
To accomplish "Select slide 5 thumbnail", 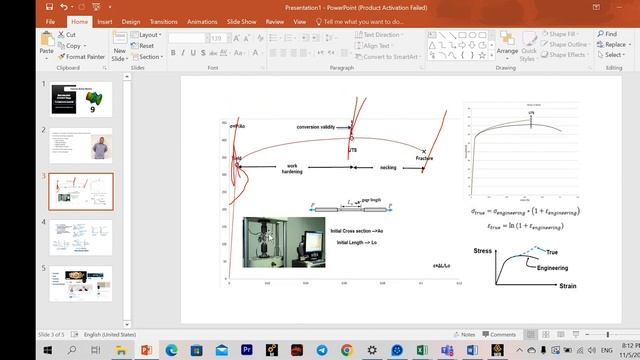I will pyautogui.click(x=81, y=284).
